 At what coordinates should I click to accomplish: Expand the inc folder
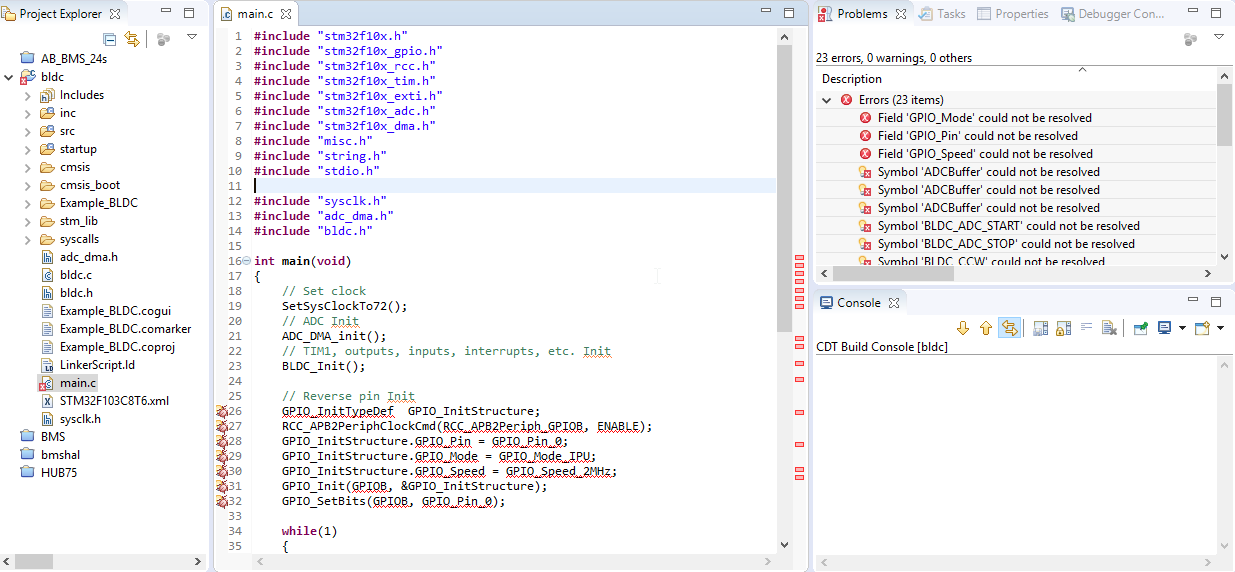27,113
